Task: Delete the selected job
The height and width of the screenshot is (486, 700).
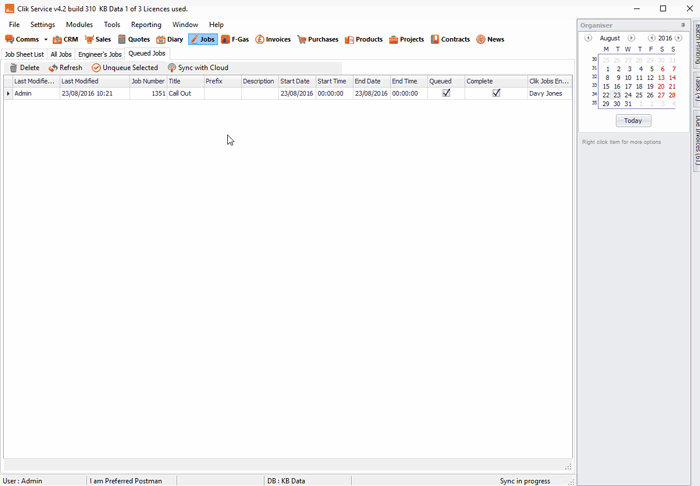Action: (x=25, y=68)
